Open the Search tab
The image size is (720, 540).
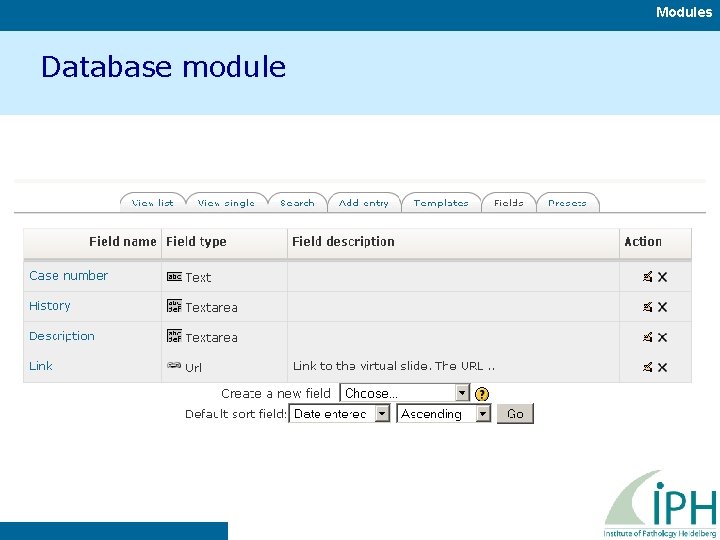[x=297, y=202]
